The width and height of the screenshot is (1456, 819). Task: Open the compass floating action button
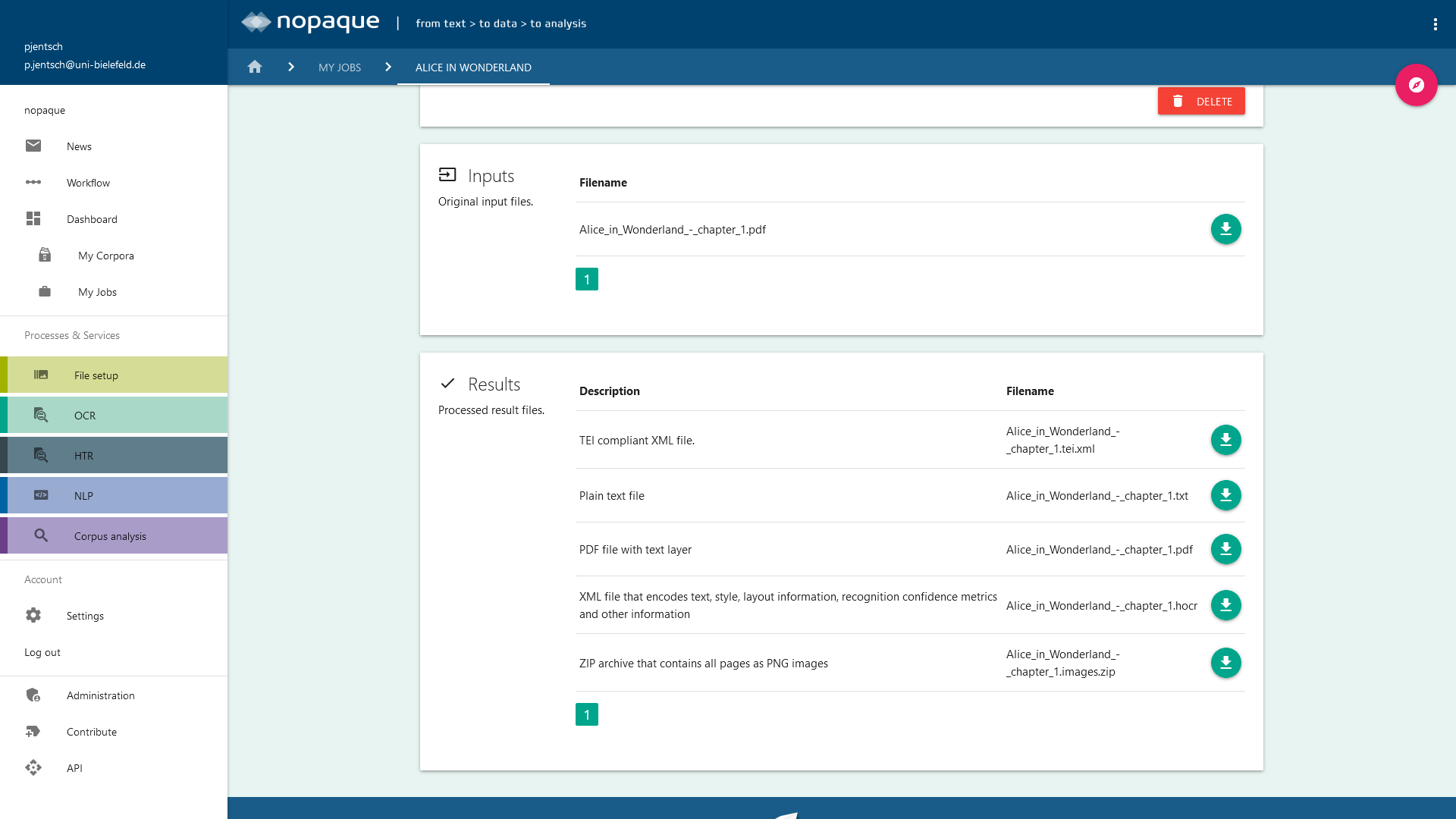[x=1416, y=85]
